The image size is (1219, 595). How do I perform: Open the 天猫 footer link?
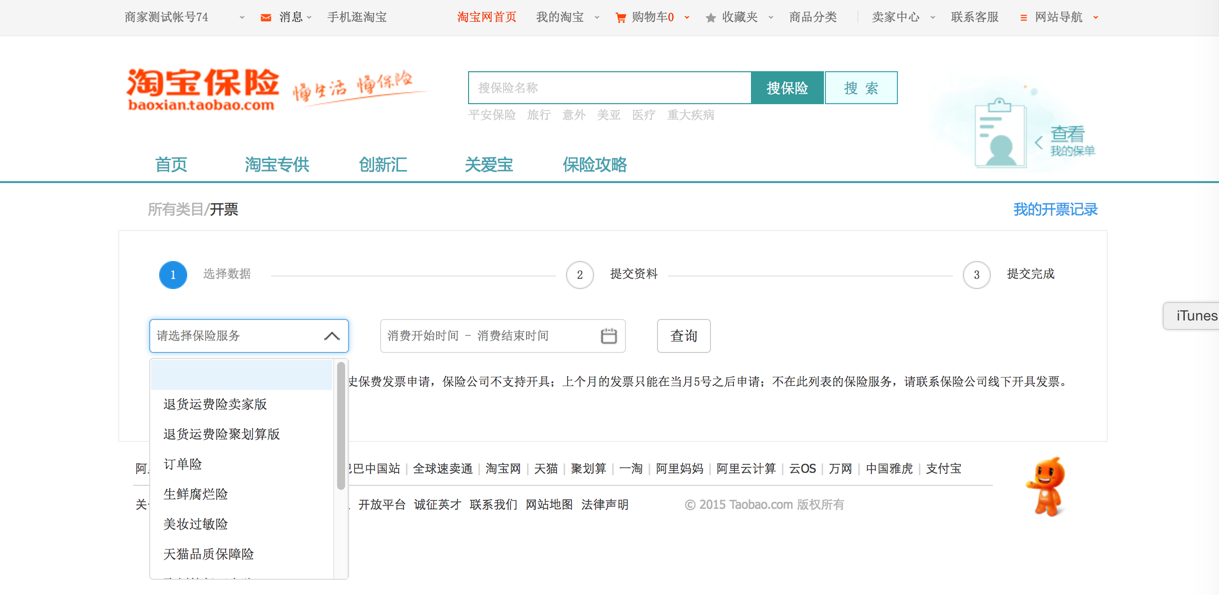pyautogui.click(x=546, y=469)
